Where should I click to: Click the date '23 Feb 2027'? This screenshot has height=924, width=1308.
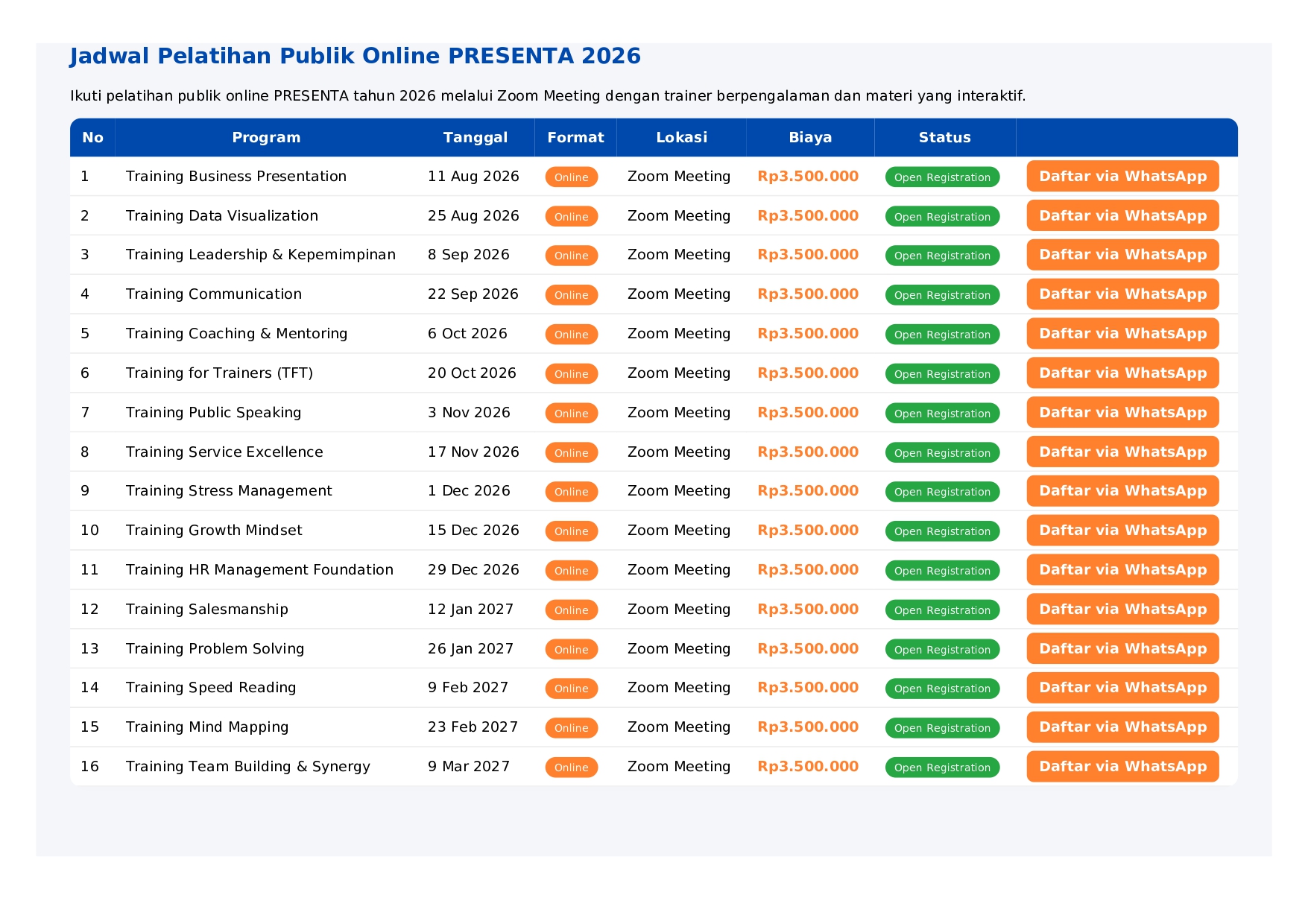click(473, 727)
